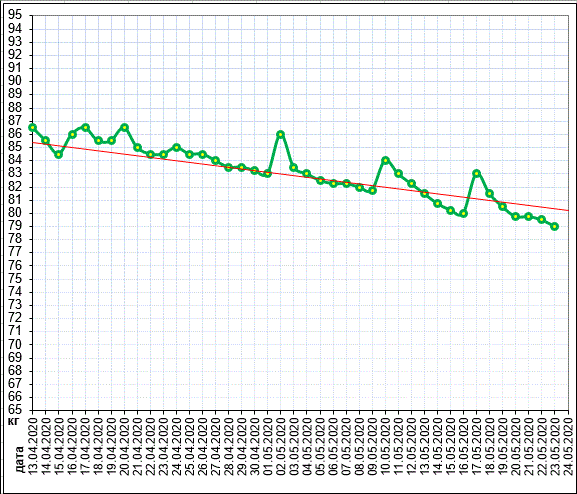This screenshot has height=494, width=577.
Task: Click the кг axis unit label
Action: tap(14, 420)
